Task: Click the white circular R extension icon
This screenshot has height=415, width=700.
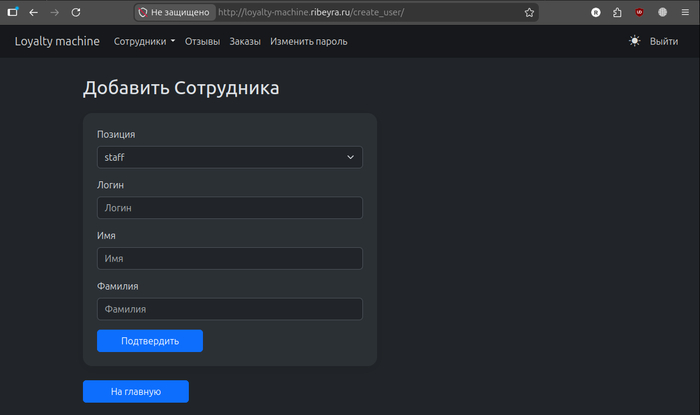Action: click(596, 13)
